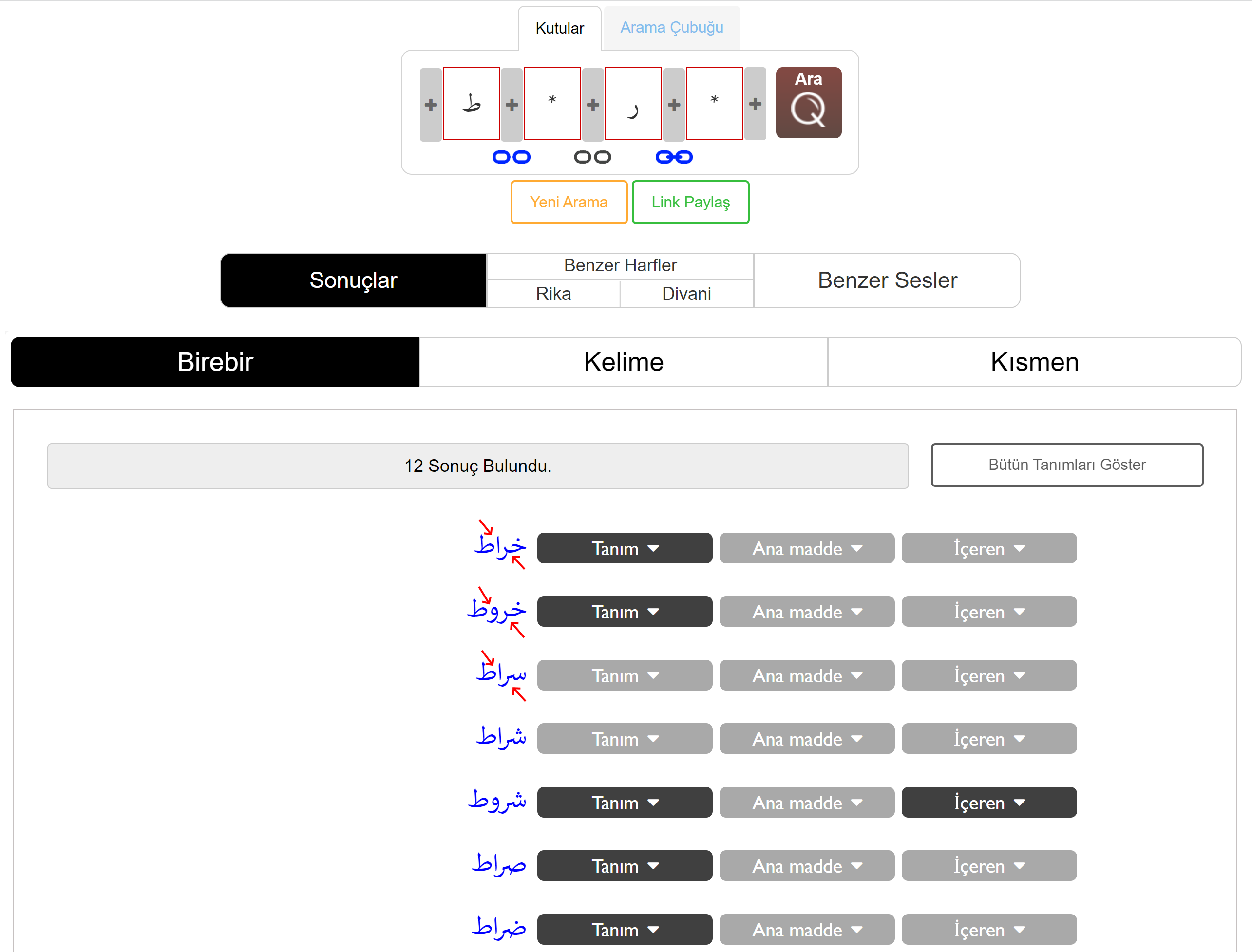Click the plus icon between ط and first asterisk
The height and width of the screenshot is (952, 1252).
click(511, 104)
